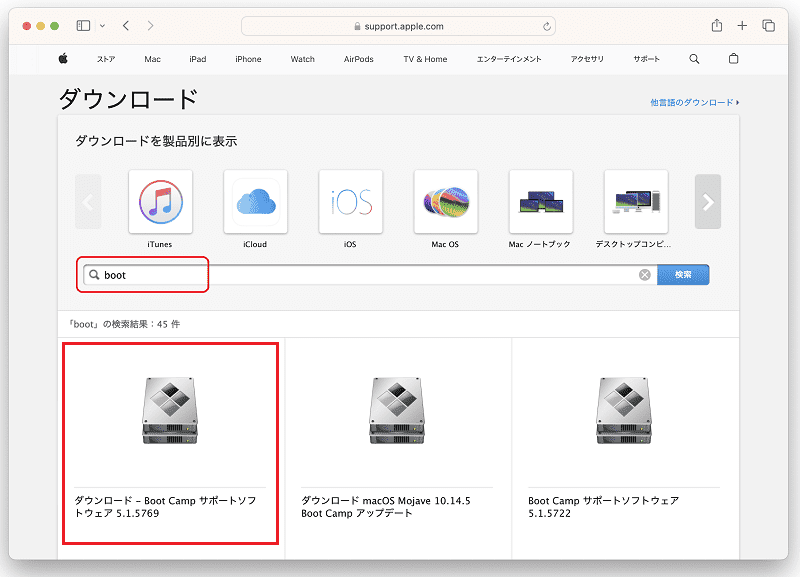800x577 pixels.
Task: Open a new tab with plus icon
Action: coord(742,26)
